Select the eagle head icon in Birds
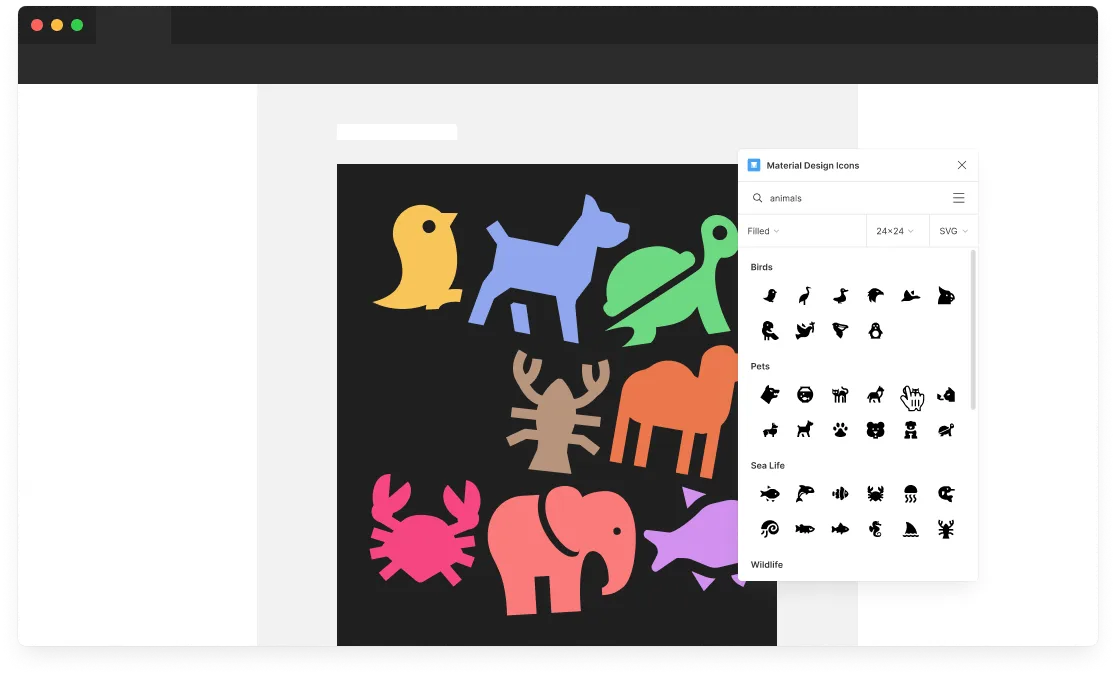Screen dimensions: 1116x676 click(x=875, y=296)
